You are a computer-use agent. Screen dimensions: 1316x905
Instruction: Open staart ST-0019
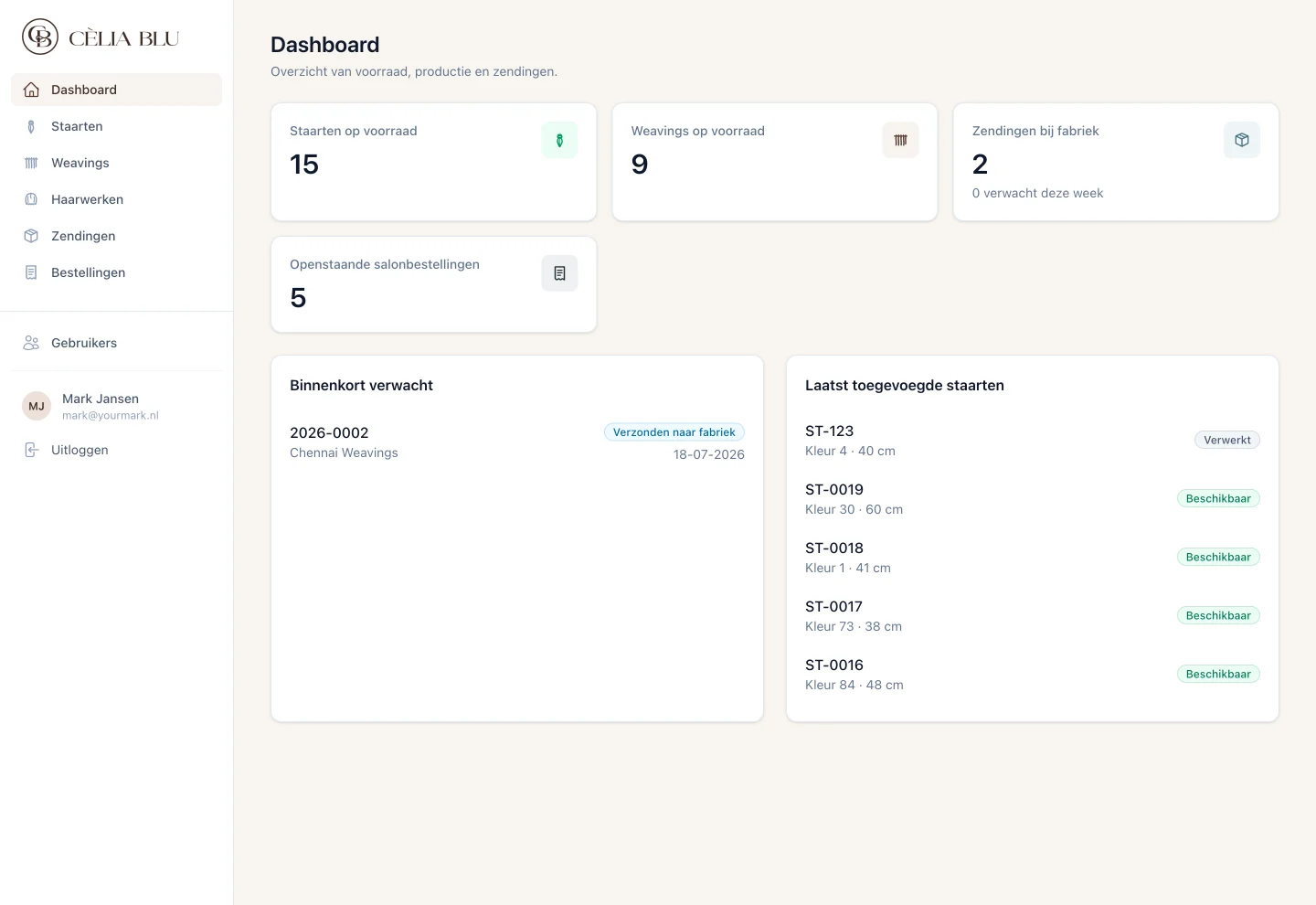click(1033, 499)
